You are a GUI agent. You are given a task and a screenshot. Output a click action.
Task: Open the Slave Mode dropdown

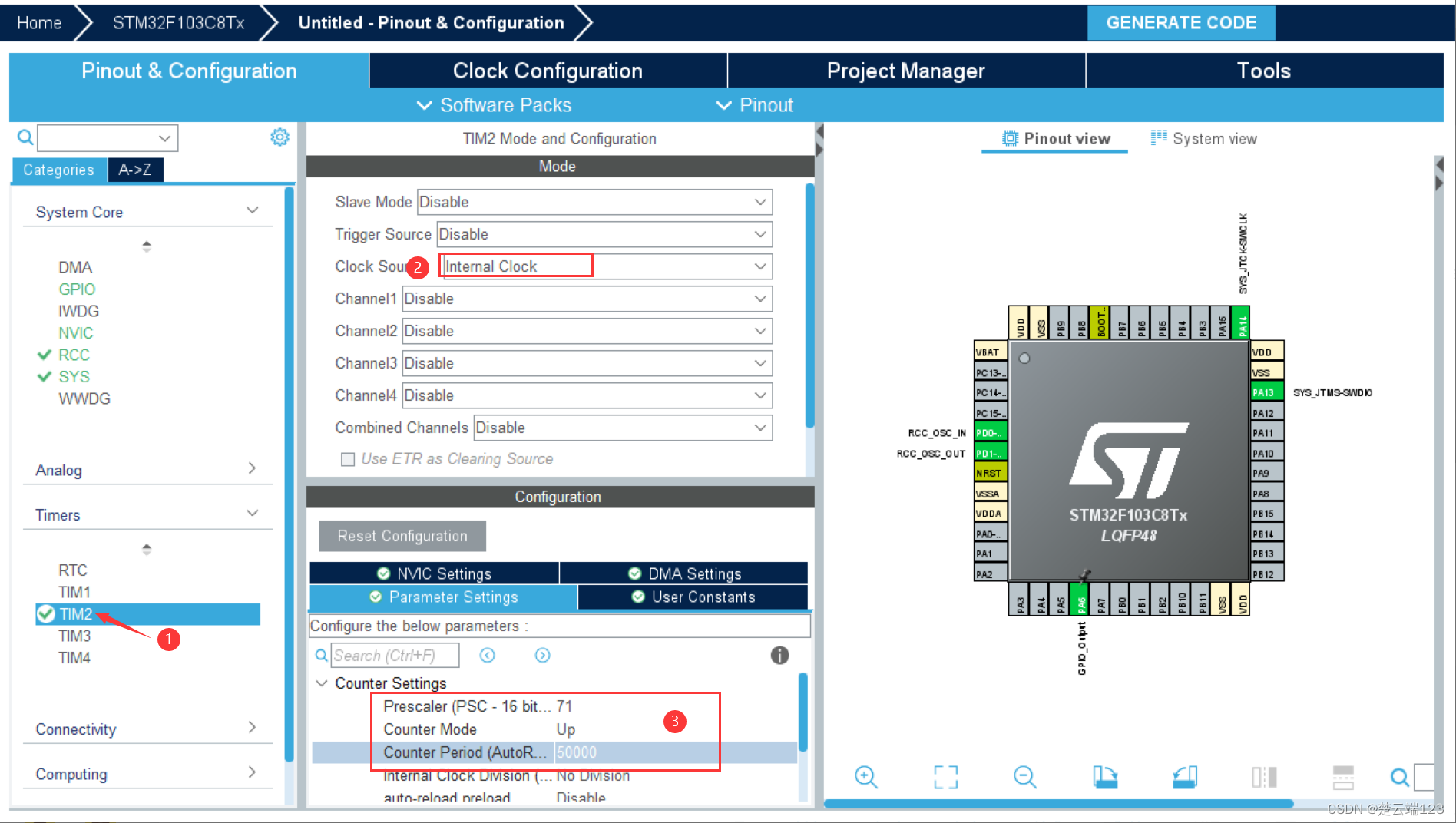[594, 202]
